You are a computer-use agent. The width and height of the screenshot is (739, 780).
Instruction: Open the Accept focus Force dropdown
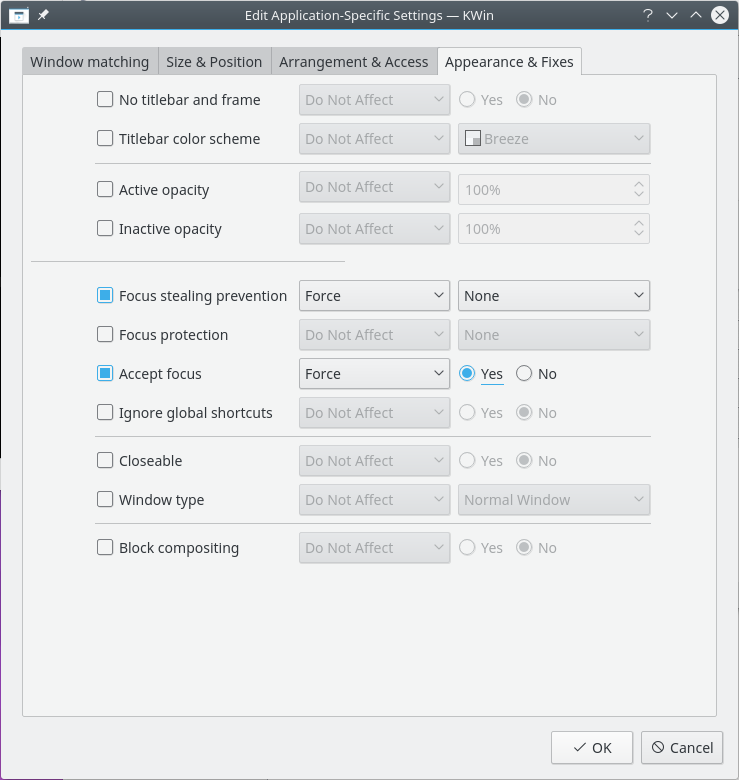click(374, 374)
